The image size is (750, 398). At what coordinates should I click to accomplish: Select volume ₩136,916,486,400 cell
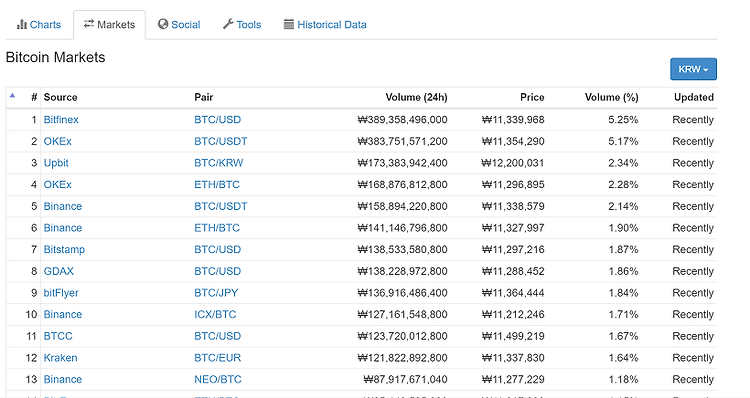click(402, 293)
